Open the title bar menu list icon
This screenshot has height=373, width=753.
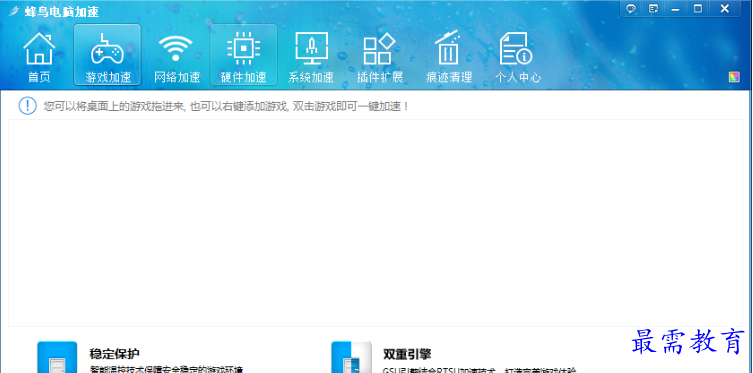(653, 9)
